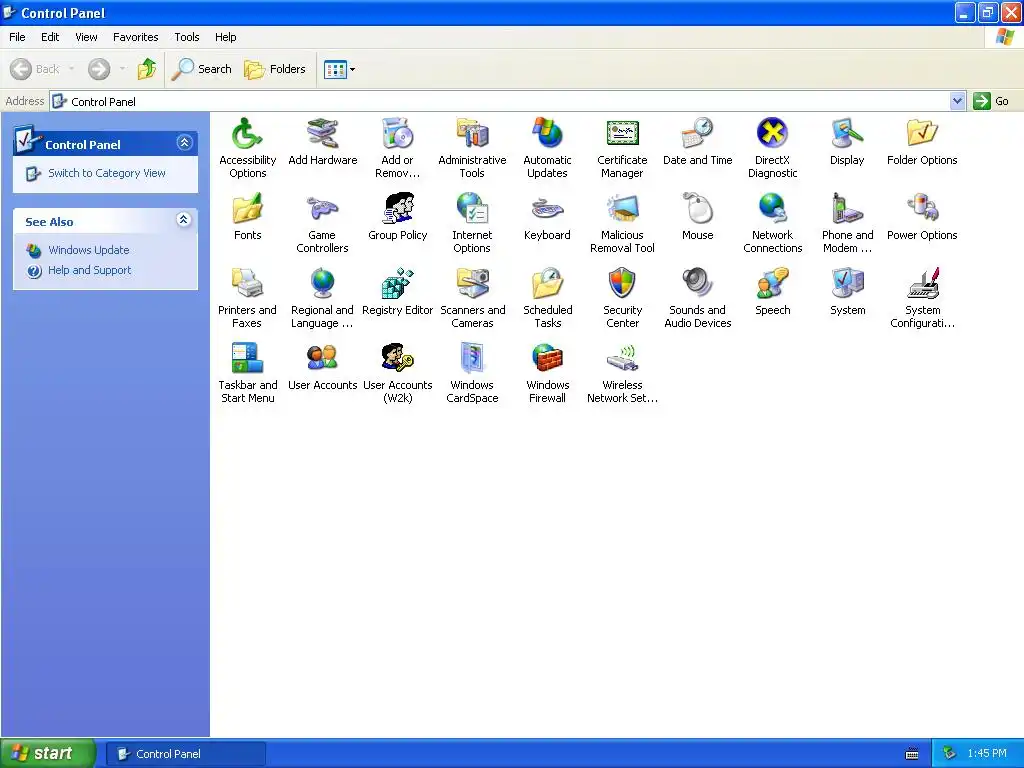Click the Windows Update link
Viewport: 1024px width, 768px height.
coord(88,250)
